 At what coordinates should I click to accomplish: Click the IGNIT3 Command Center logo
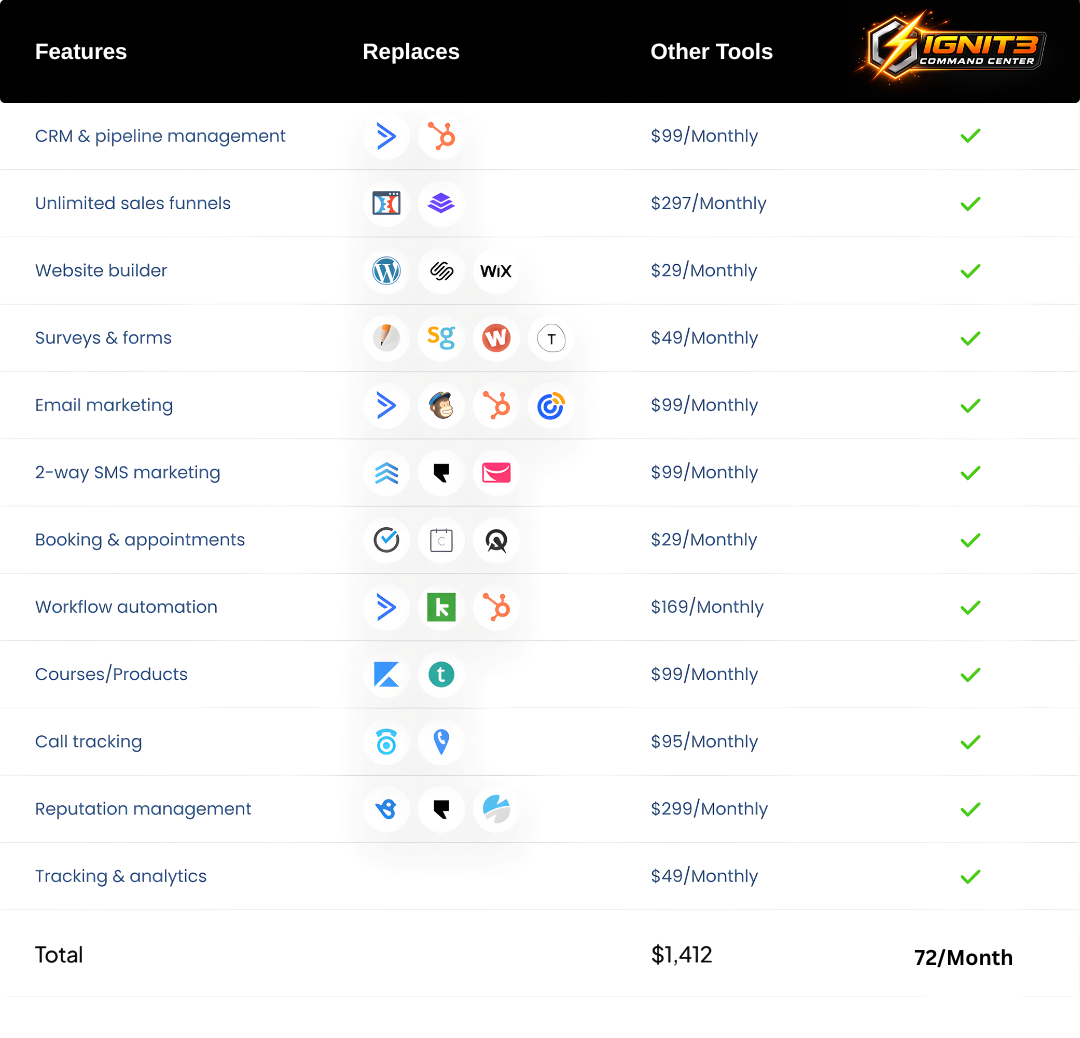click(x=953, y=48)
